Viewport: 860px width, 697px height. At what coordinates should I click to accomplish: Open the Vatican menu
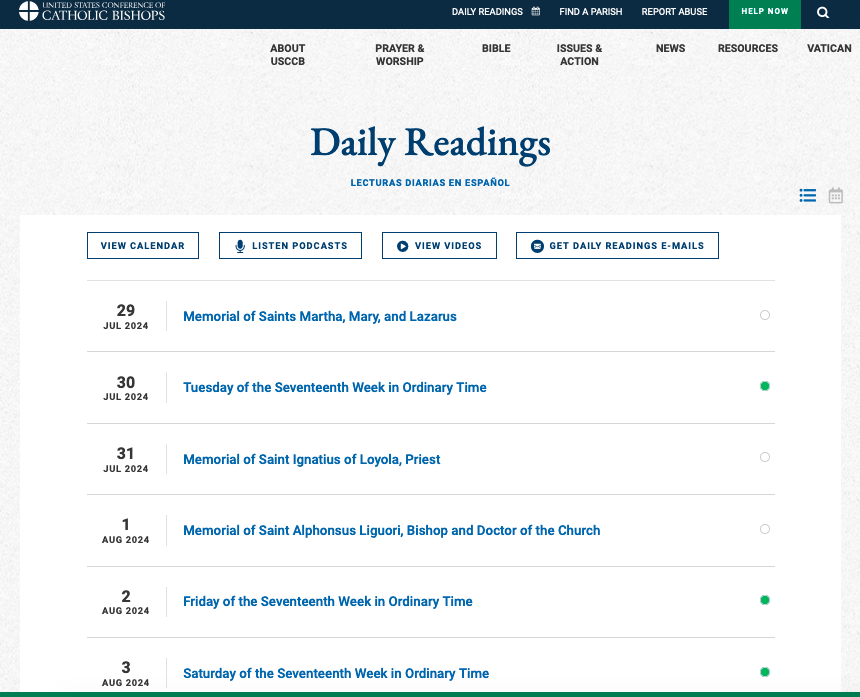829,48
